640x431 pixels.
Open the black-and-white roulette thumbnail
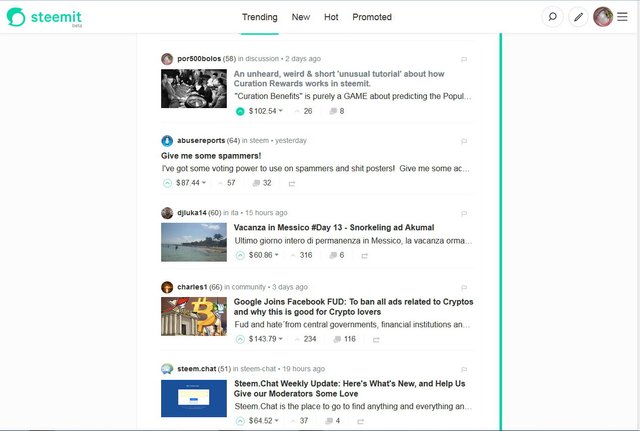[194, 89]
